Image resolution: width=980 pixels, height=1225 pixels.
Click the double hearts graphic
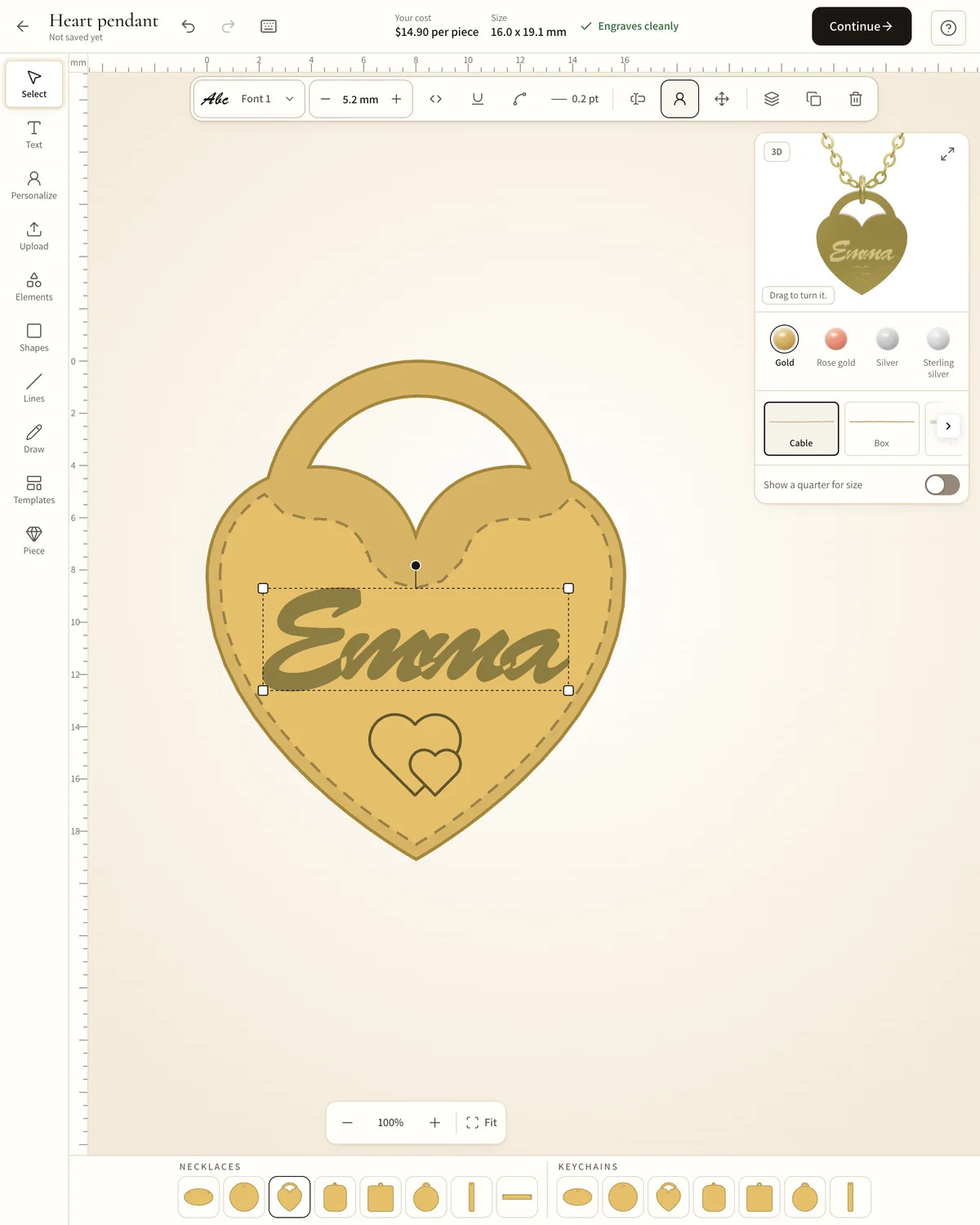click(416, 755)
